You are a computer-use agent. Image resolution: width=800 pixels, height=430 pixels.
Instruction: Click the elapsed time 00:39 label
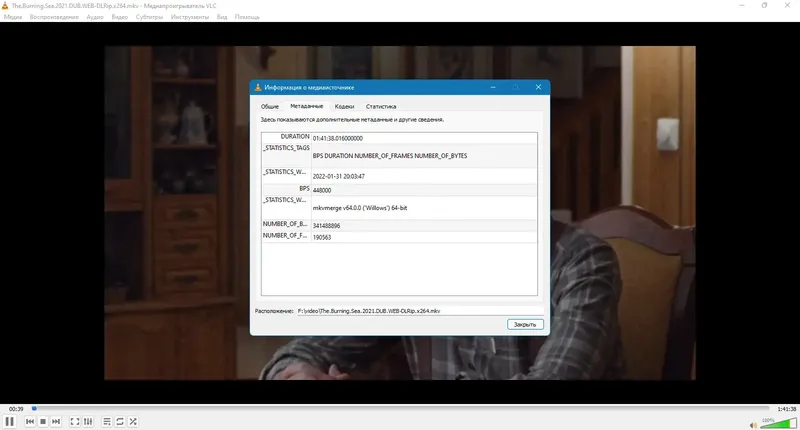point(16,409)
